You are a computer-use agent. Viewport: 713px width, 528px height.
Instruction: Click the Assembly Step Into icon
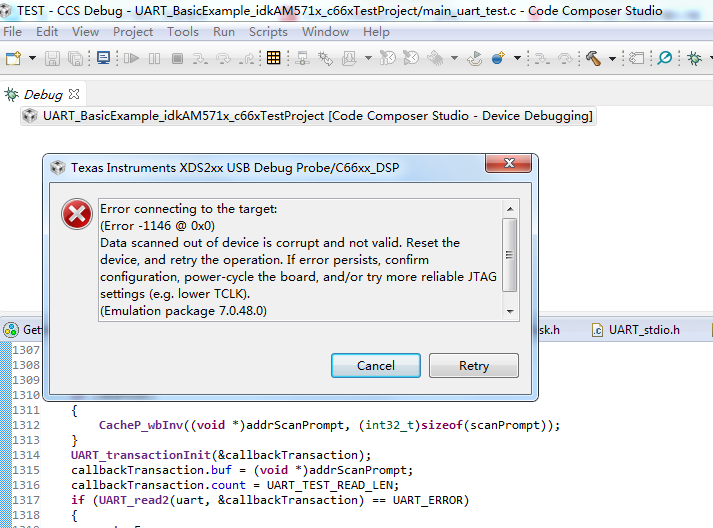tap(542, 58)
